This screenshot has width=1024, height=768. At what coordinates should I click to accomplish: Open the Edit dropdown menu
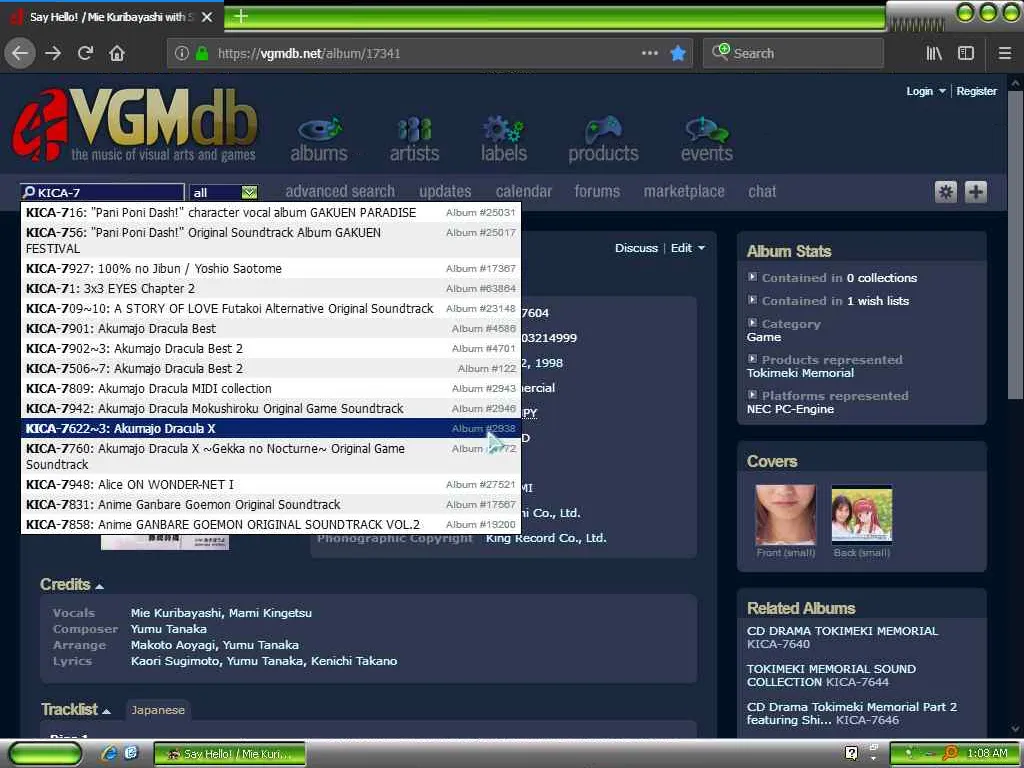click(688, 248)
